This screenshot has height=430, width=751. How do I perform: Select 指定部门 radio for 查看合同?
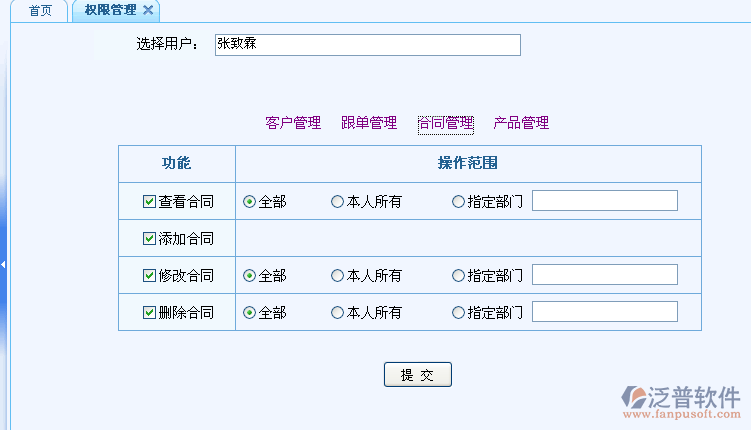[x=458, y=202]
